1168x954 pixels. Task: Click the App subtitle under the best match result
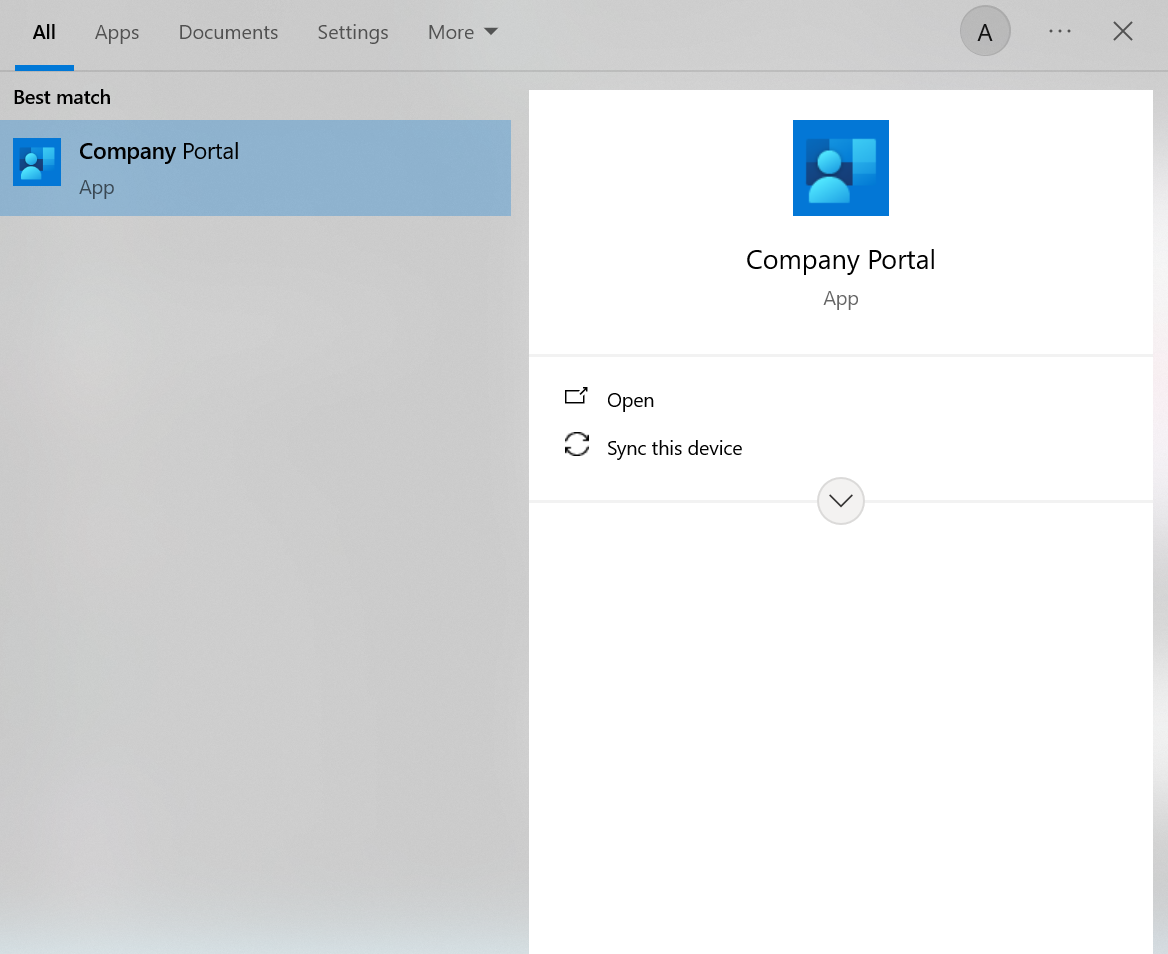tap(97, 188)
